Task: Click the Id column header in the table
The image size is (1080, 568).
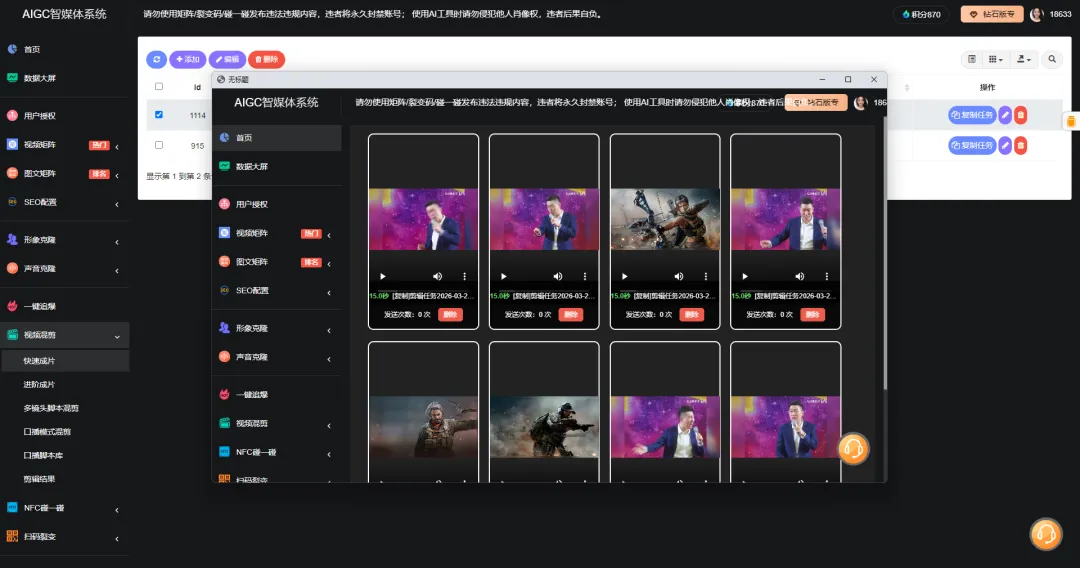Action: 197,87
